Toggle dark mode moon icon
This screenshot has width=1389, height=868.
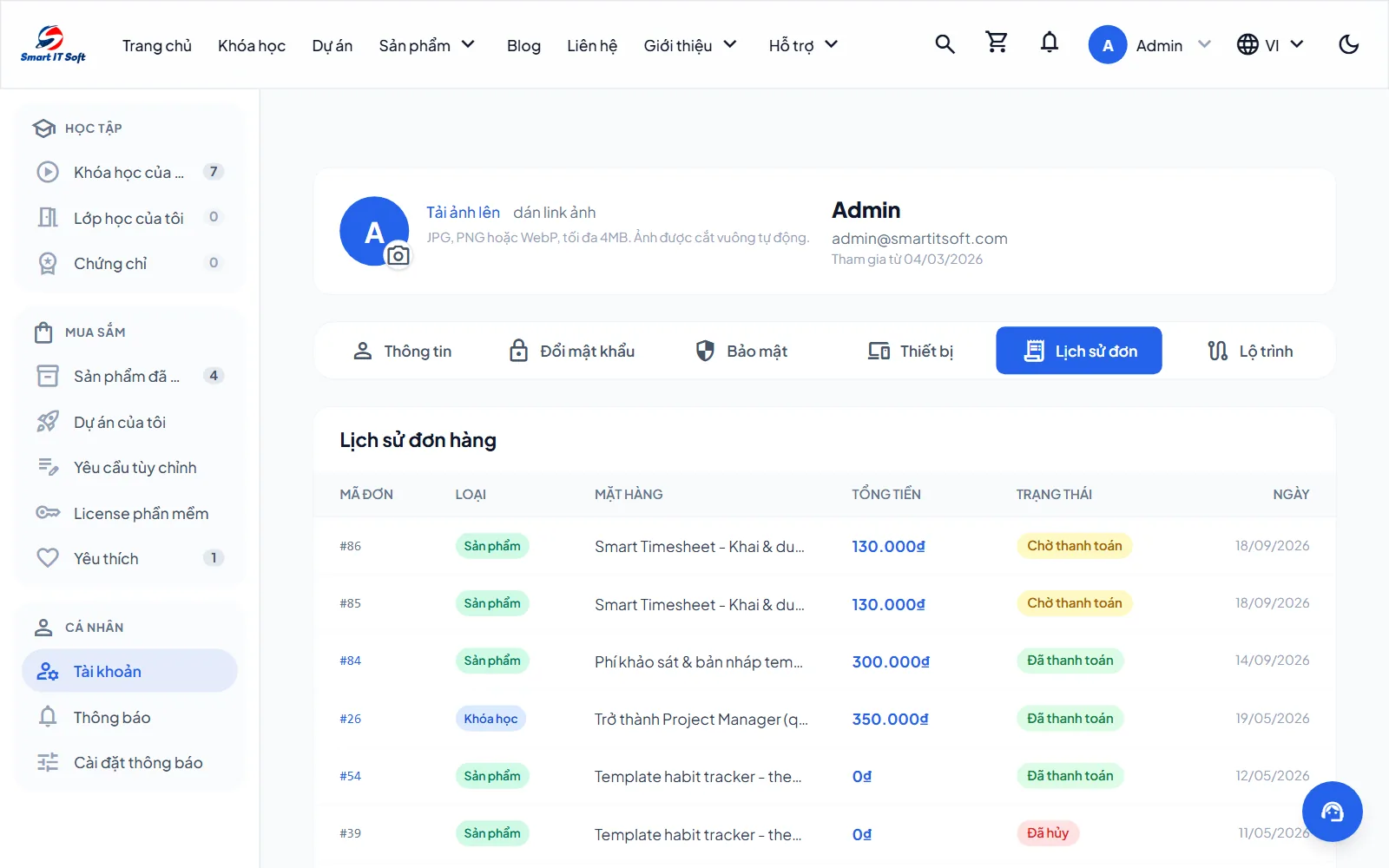pyautogui.click(x=1348, y=44)
